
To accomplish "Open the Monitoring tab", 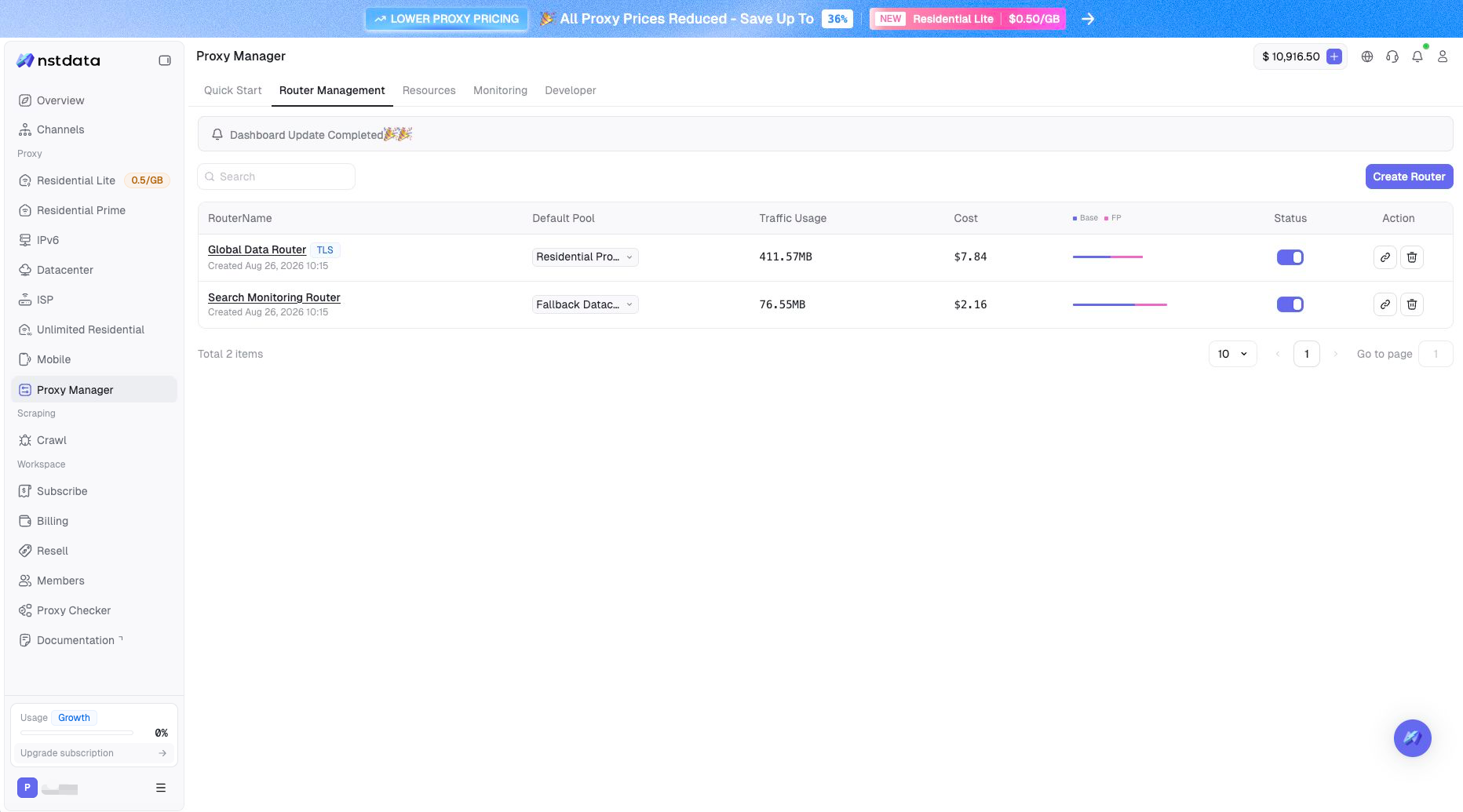I will 501,90.
